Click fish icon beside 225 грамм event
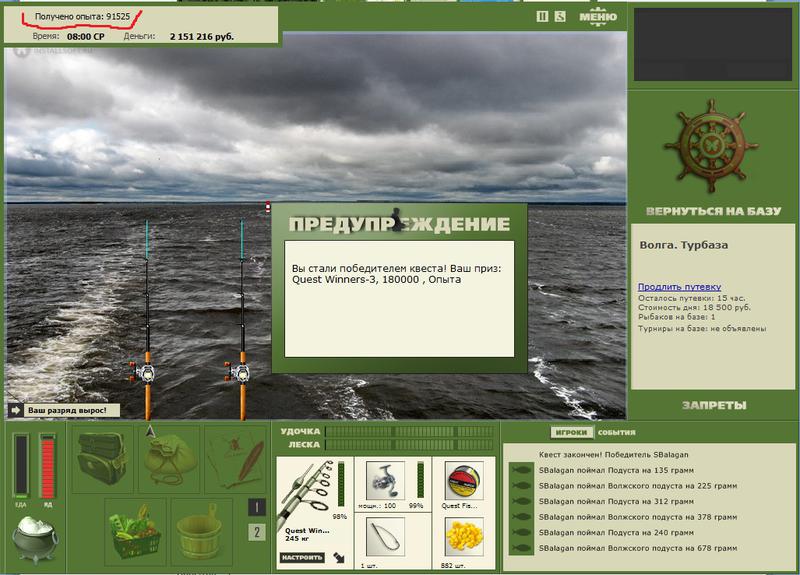This screenshot has width=800, height=575. 521,486
